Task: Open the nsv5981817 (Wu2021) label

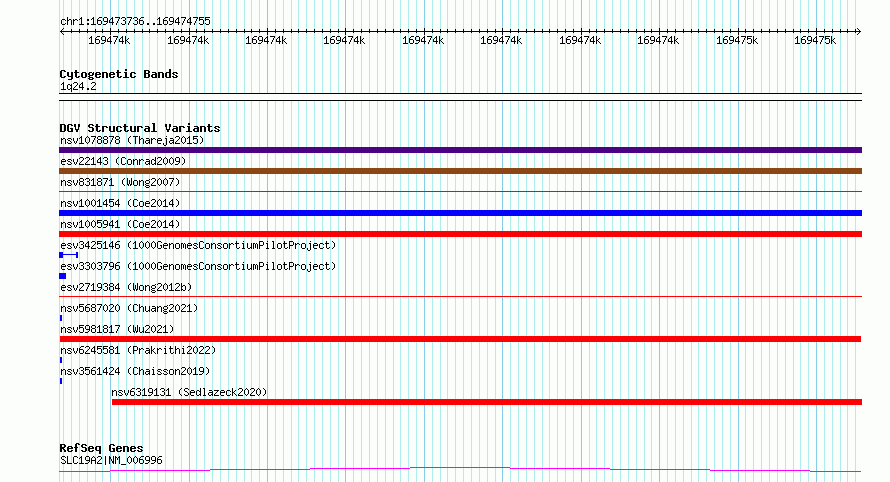Action: pos(117,329)
